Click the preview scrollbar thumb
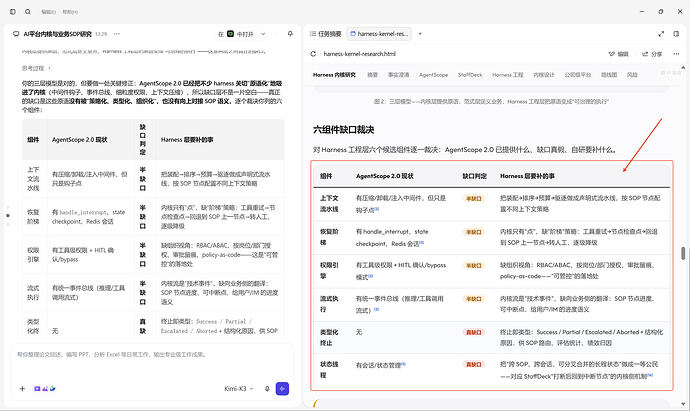690x411 pixels. click(x=683, y=253)
